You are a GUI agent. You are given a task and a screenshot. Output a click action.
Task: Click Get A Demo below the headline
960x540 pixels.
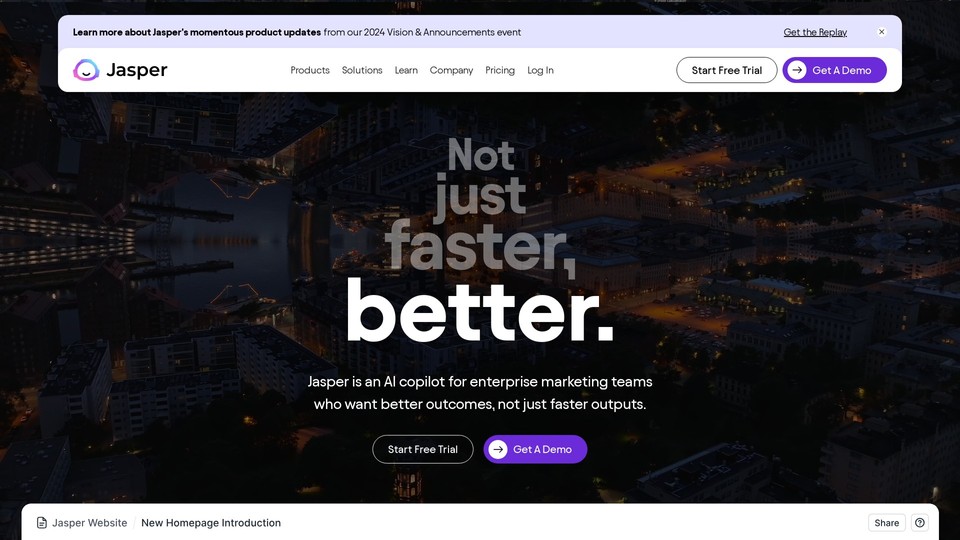pyautogui.click(x=535, y=449)
